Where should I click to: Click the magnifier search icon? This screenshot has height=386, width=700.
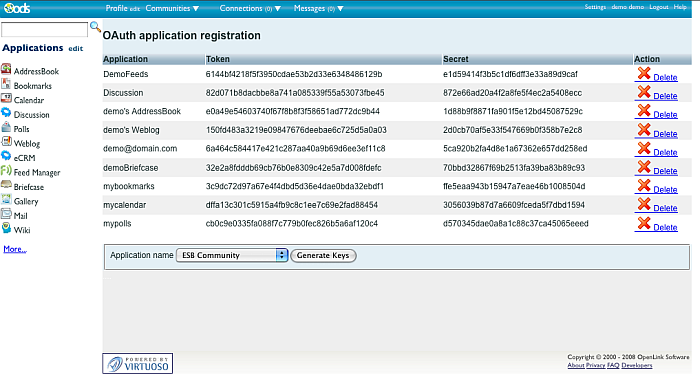pos(95,27)
